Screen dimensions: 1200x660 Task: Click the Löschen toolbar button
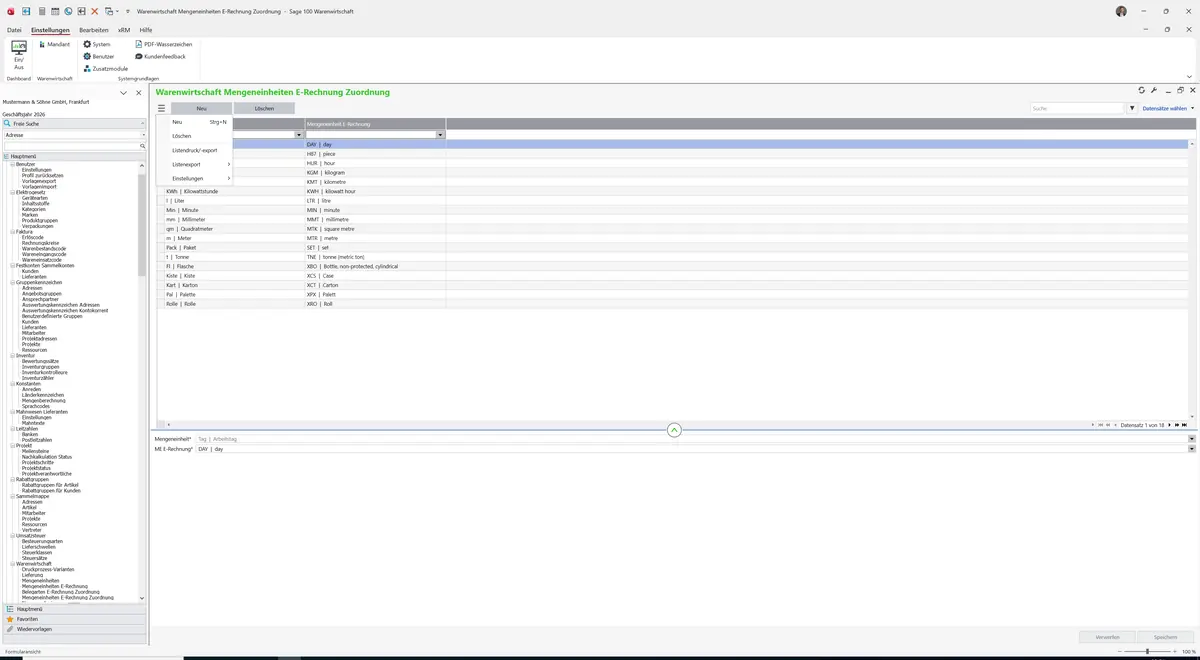pyautogui.click(x=264, y=108)
